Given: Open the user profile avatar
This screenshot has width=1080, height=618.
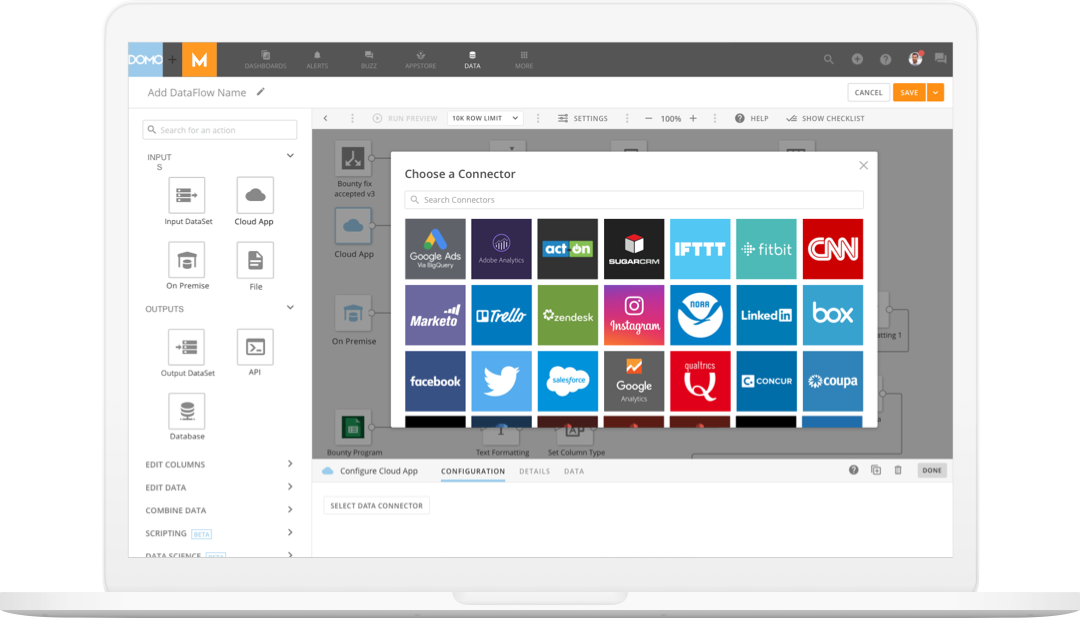Looking at the screenshot, I should pos(915,59).
